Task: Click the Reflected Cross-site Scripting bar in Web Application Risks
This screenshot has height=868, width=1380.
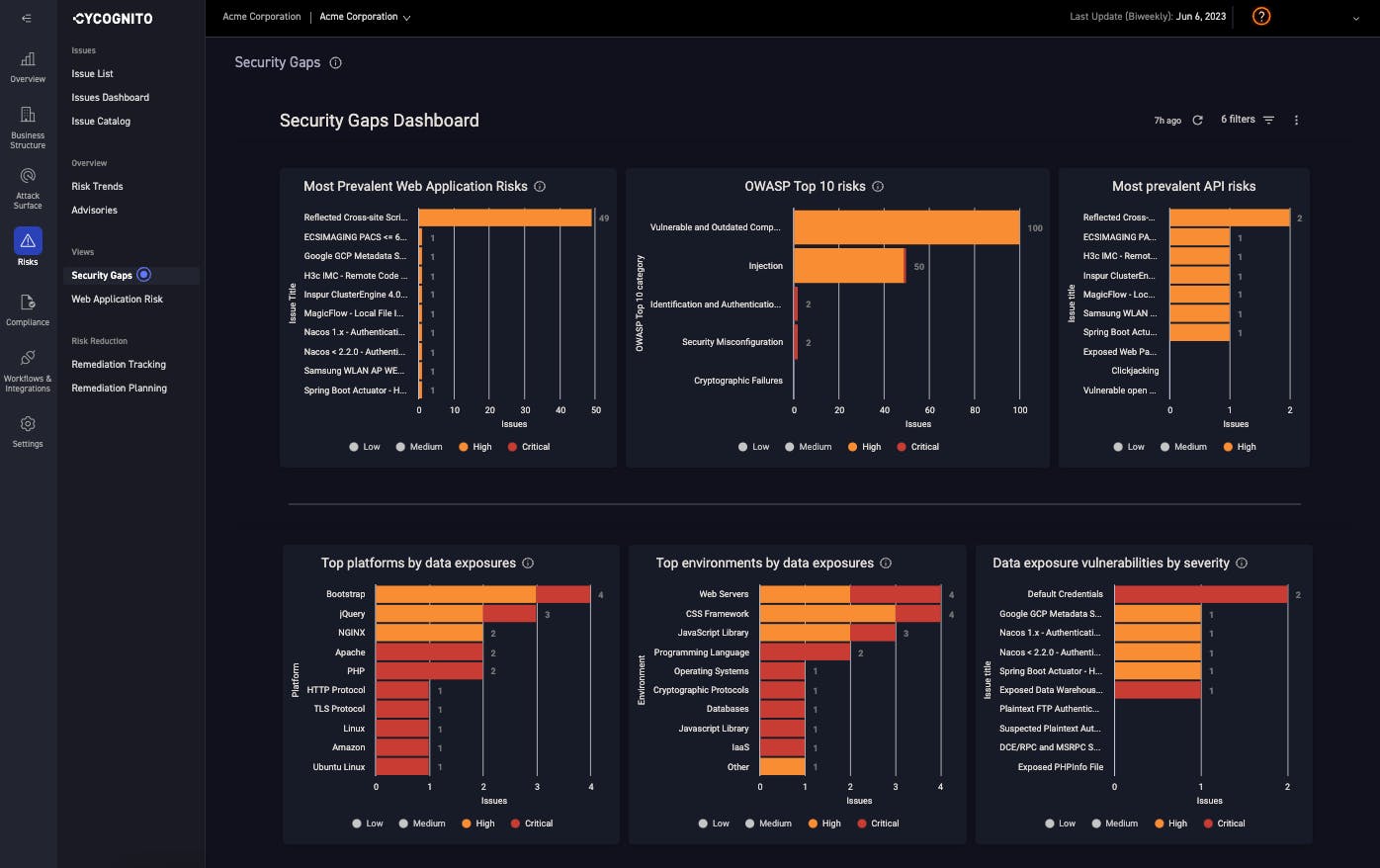Action: tap(505, 218)
